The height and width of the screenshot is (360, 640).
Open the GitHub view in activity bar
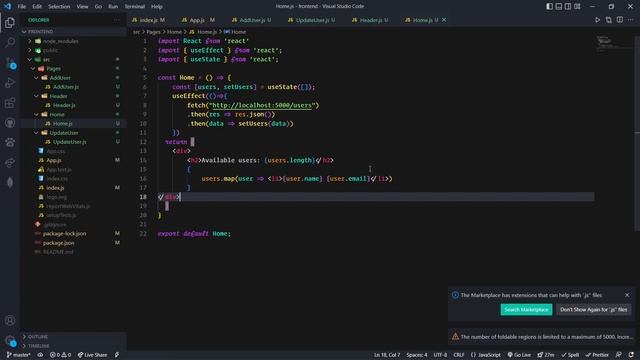click(x=10, y=122)
